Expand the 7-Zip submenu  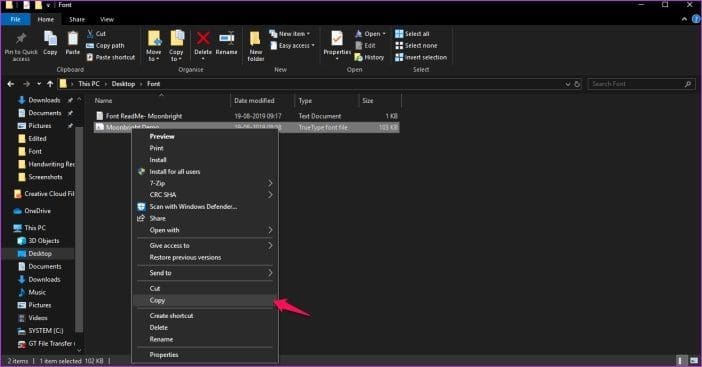tap(205, 183)
